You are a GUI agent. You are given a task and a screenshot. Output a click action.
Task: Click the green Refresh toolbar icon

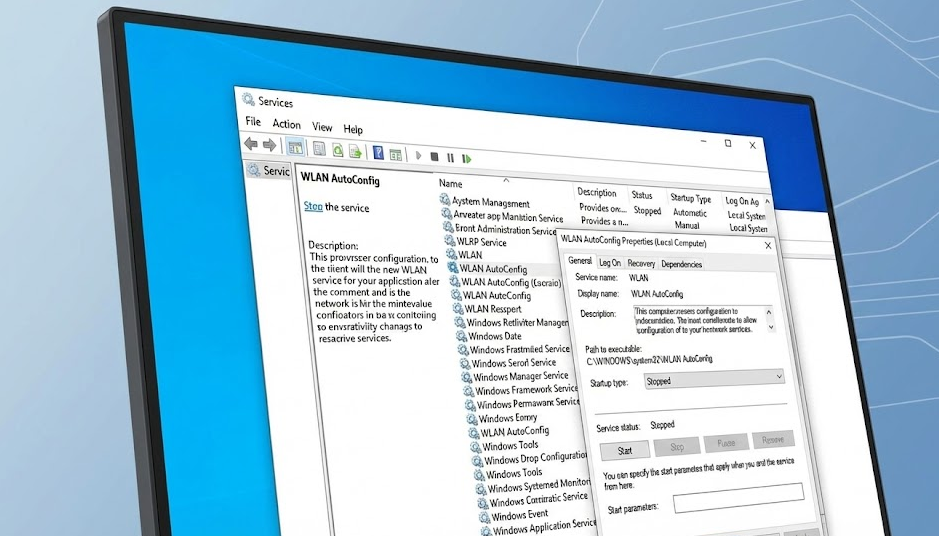tap(338, 150)
